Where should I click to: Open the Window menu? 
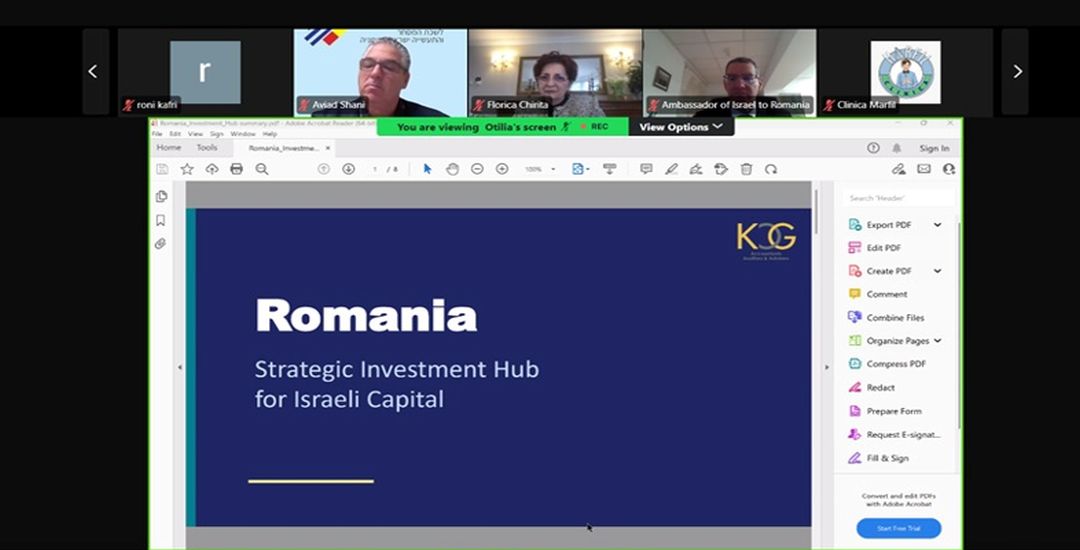[243, 133]
